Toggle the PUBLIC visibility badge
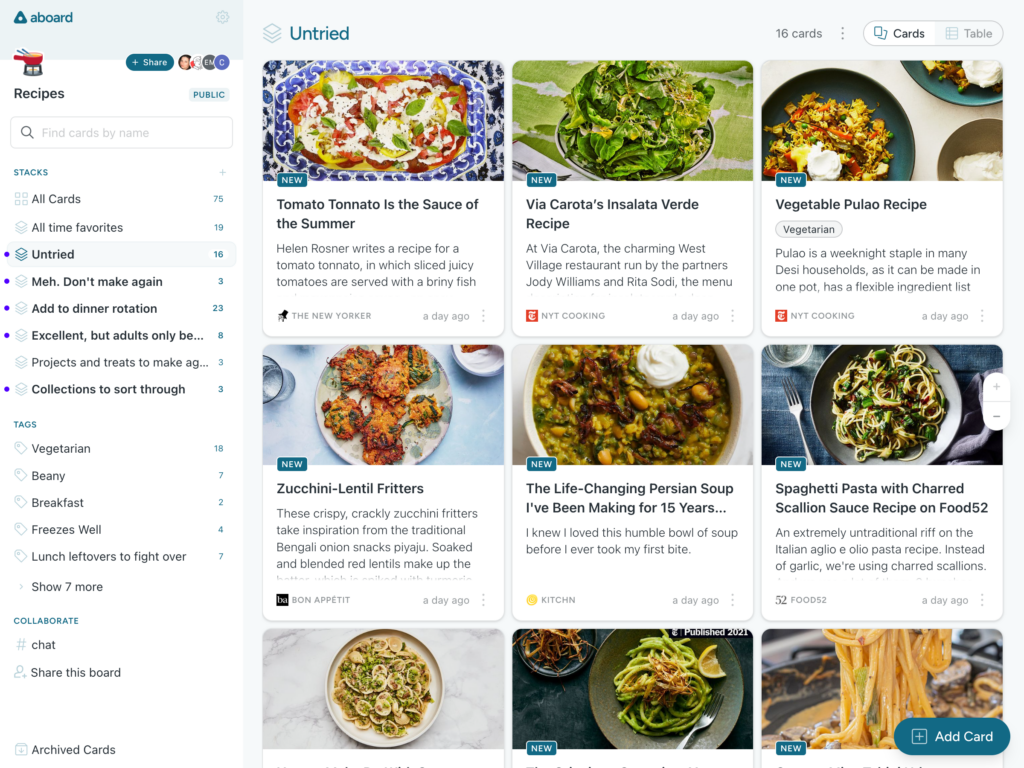The image size is (1024, 768). tap(209, 95)
